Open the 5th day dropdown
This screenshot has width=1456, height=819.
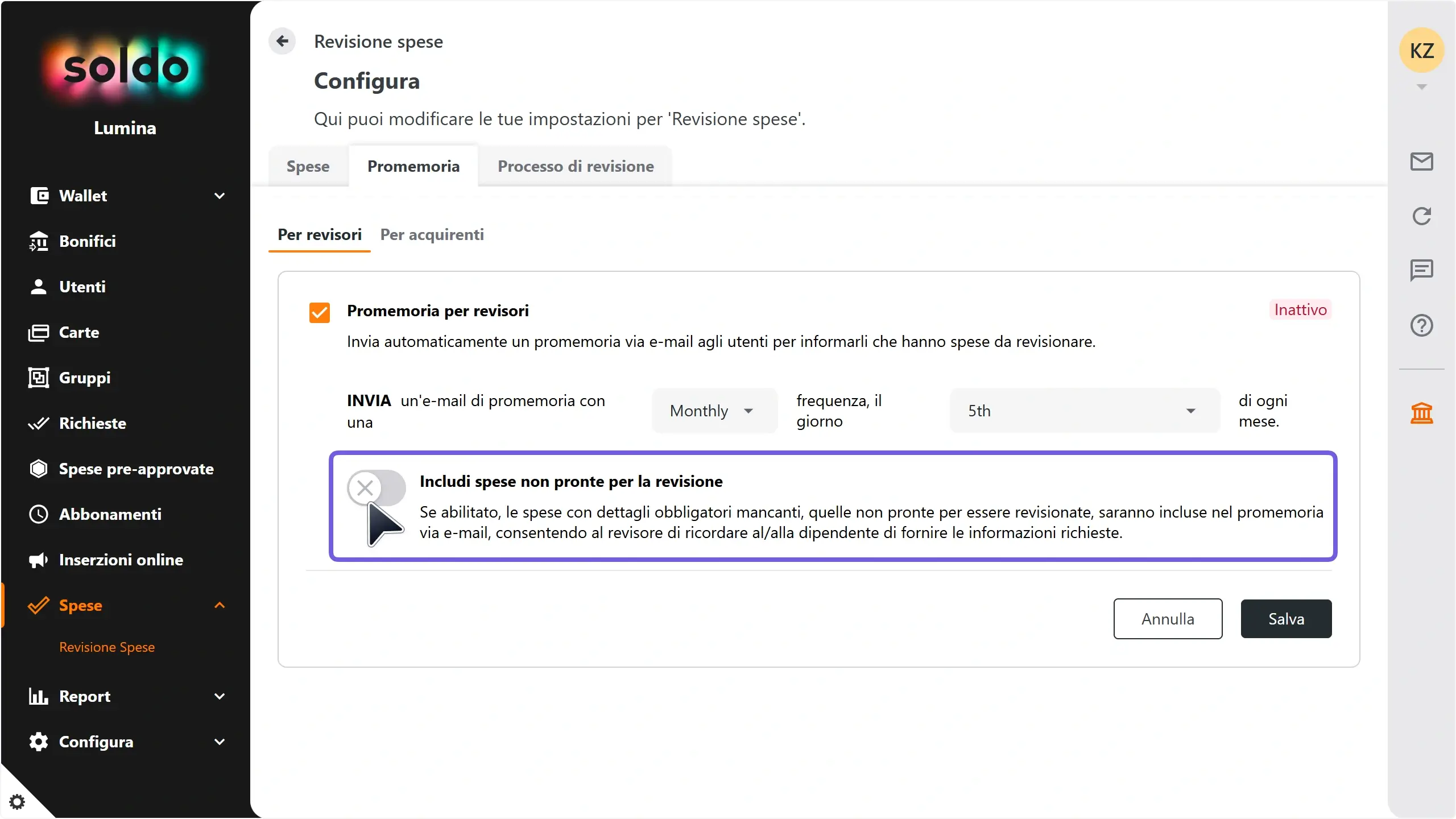[x=1085, y=411]
